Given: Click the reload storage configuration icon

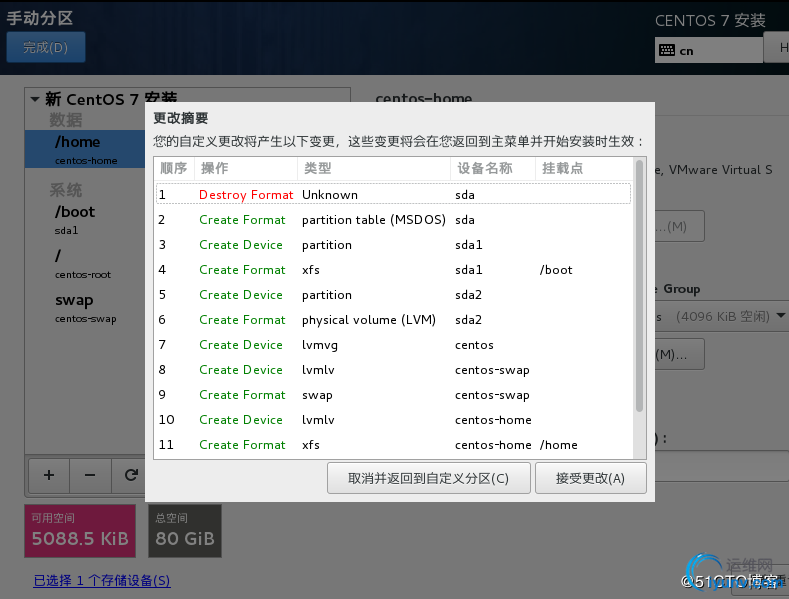Looking at the screenshot, I should coord(131,475).
